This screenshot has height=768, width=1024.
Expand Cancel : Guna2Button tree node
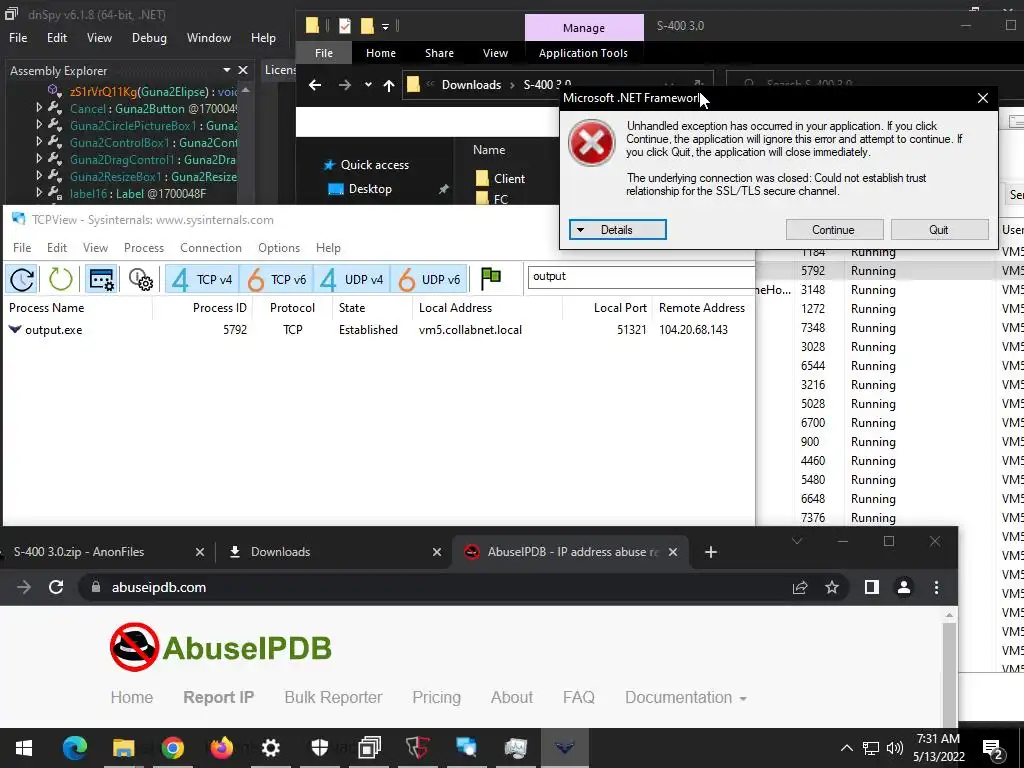39,108
